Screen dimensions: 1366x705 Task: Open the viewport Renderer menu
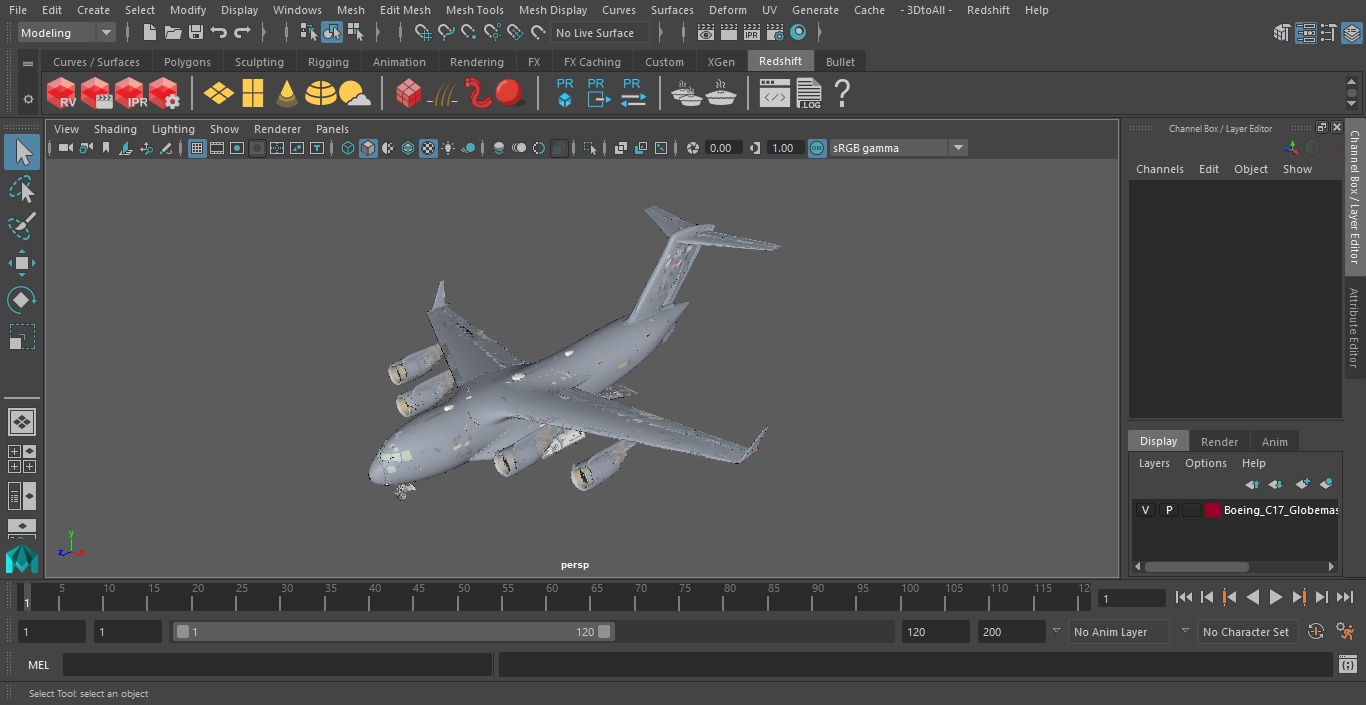(x=277, y=129)
